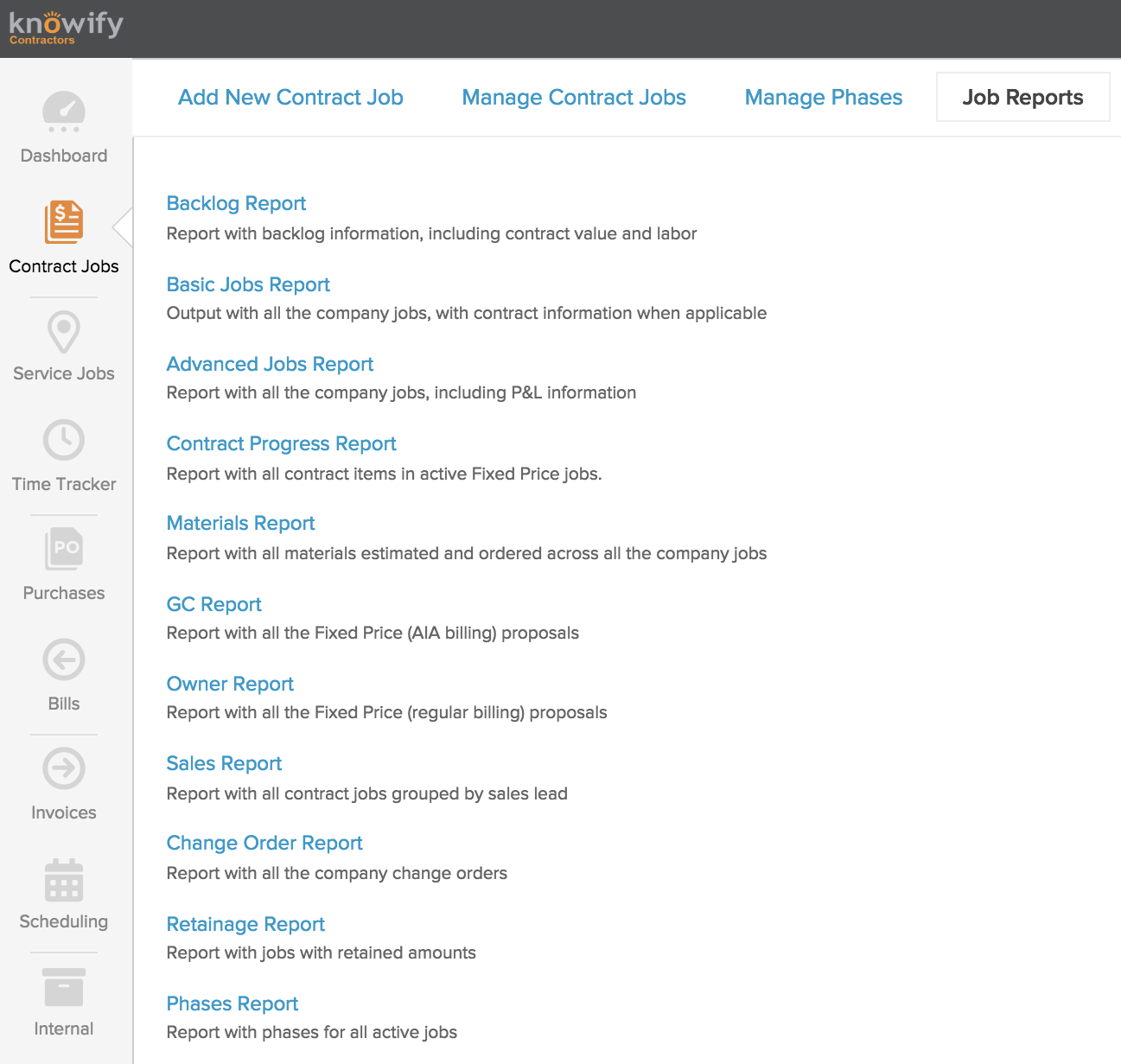The image size is (1121, 1064).
Task: Switch to Manage Phases tab
Action: pos(824,98)
